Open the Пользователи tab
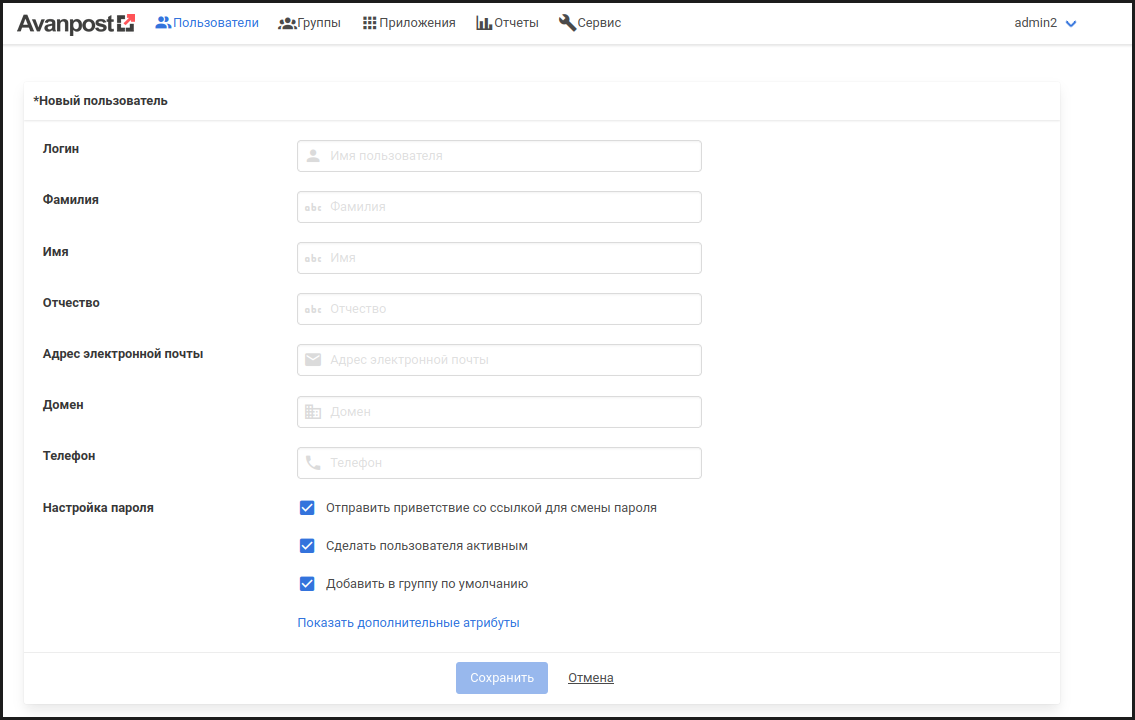Viewport: 1135px width, 720px height. (207, 23)
